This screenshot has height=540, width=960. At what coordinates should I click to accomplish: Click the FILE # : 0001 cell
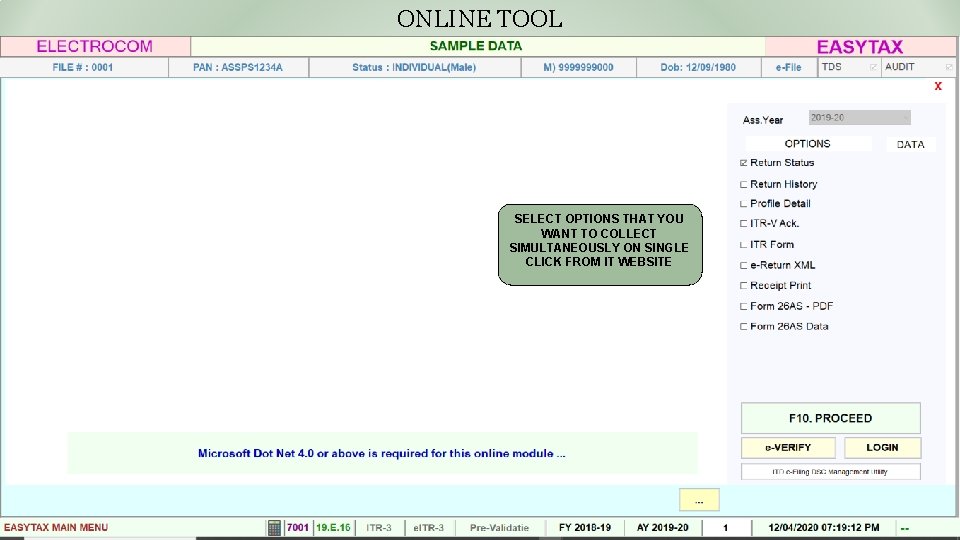[83, 67]
